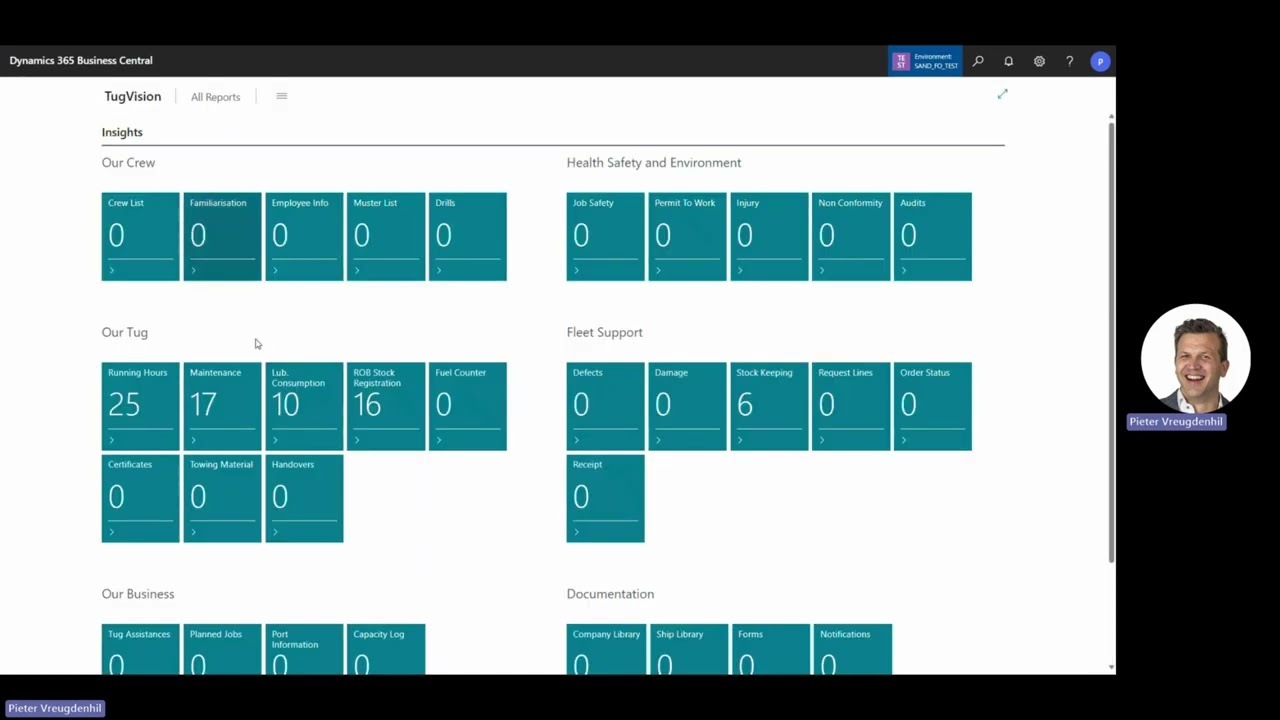Click the Fleet Support section heading
The width and height of the screenshot is (1280, 720).
coord(605,333)
